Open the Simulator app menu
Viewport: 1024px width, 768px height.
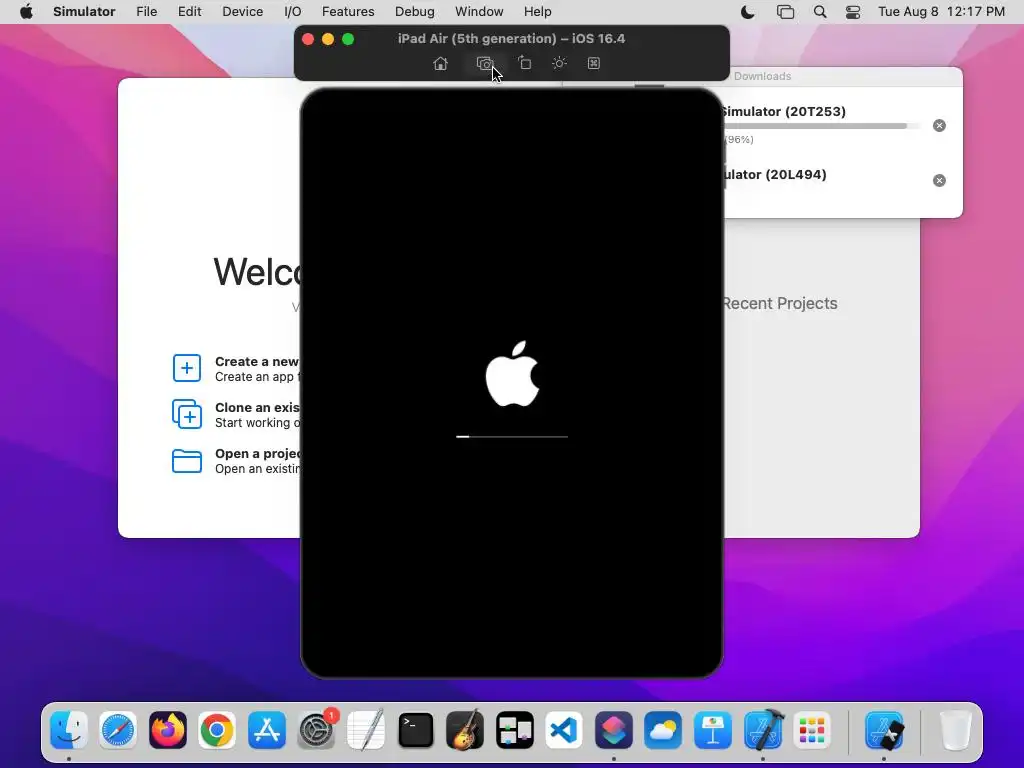pyautogui.click(x=84, y=12)
